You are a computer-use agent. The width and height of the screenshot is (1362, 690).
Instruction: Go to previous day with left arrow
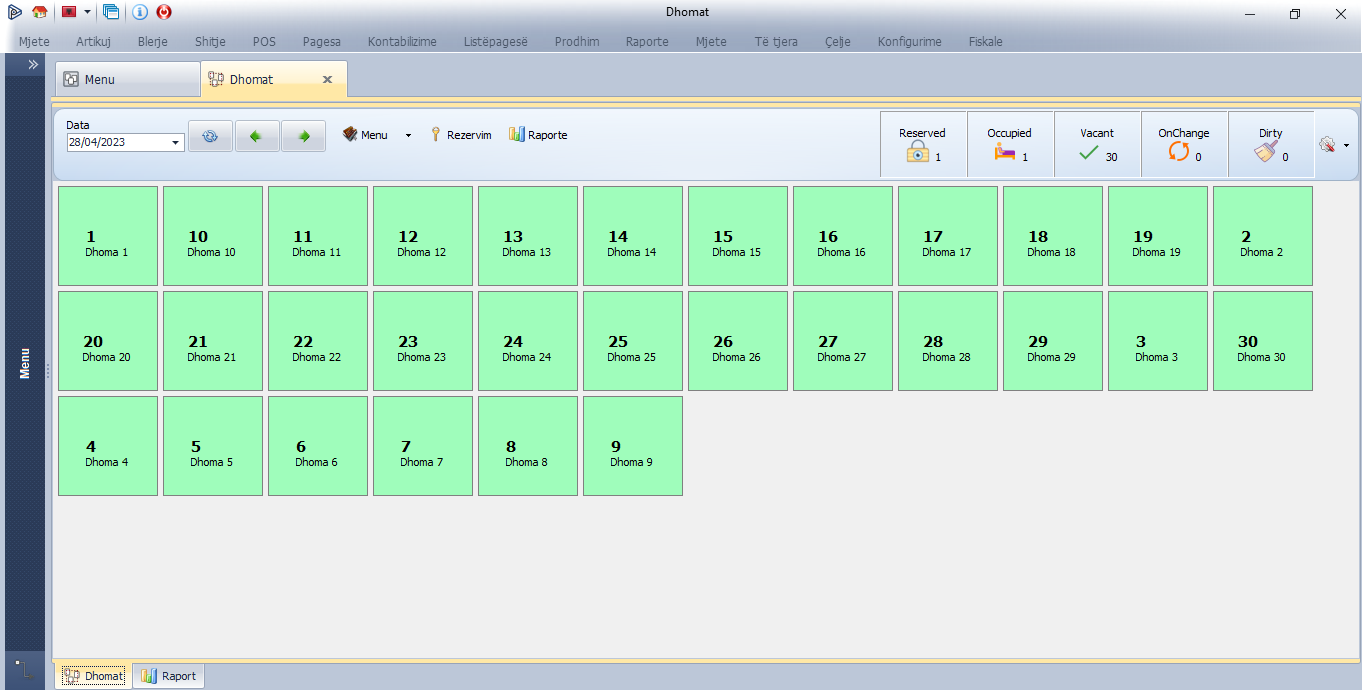tap(257, 136)
